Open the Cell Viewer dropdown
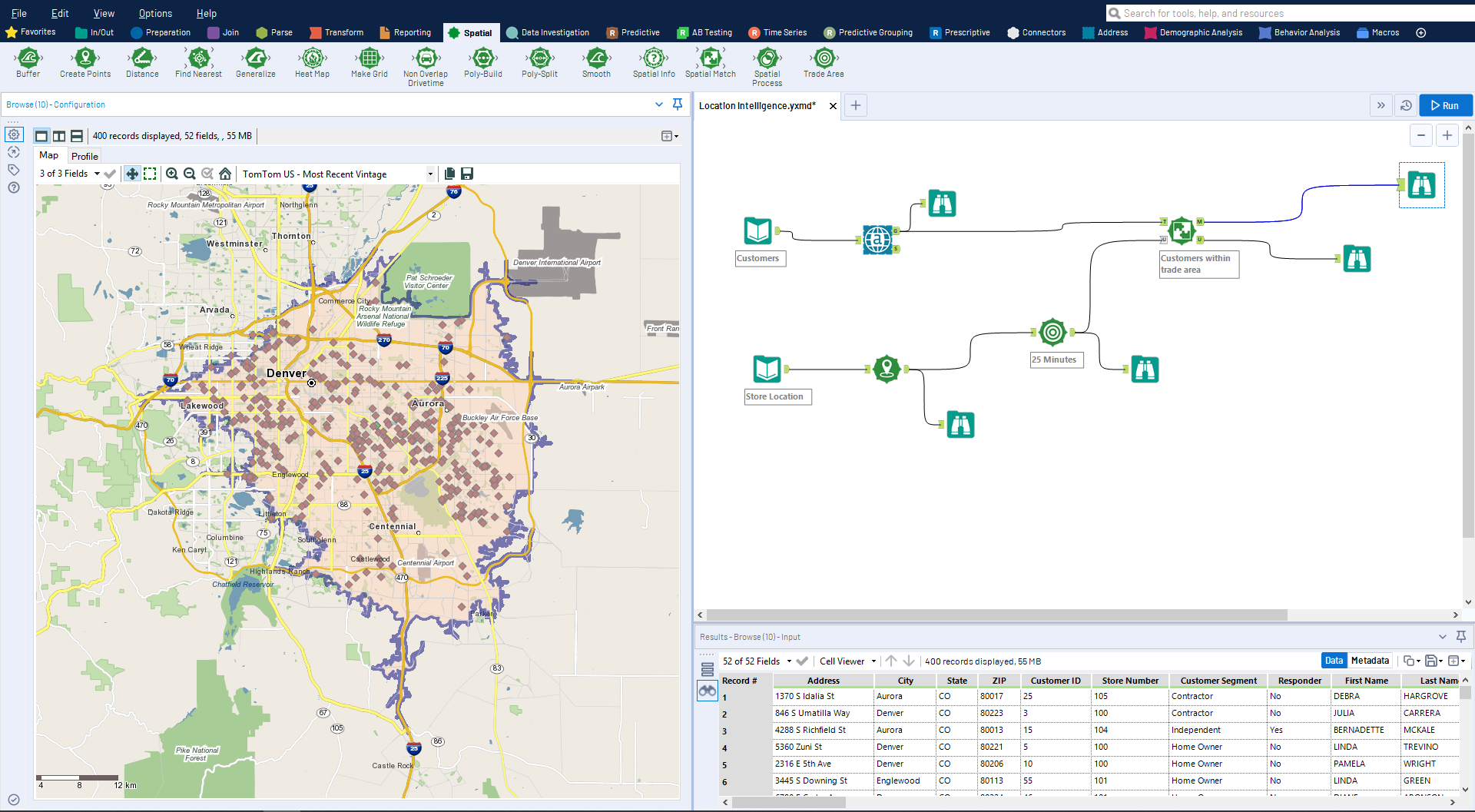The height and width of the screenshot is (812, 1475). pos(873,661)
